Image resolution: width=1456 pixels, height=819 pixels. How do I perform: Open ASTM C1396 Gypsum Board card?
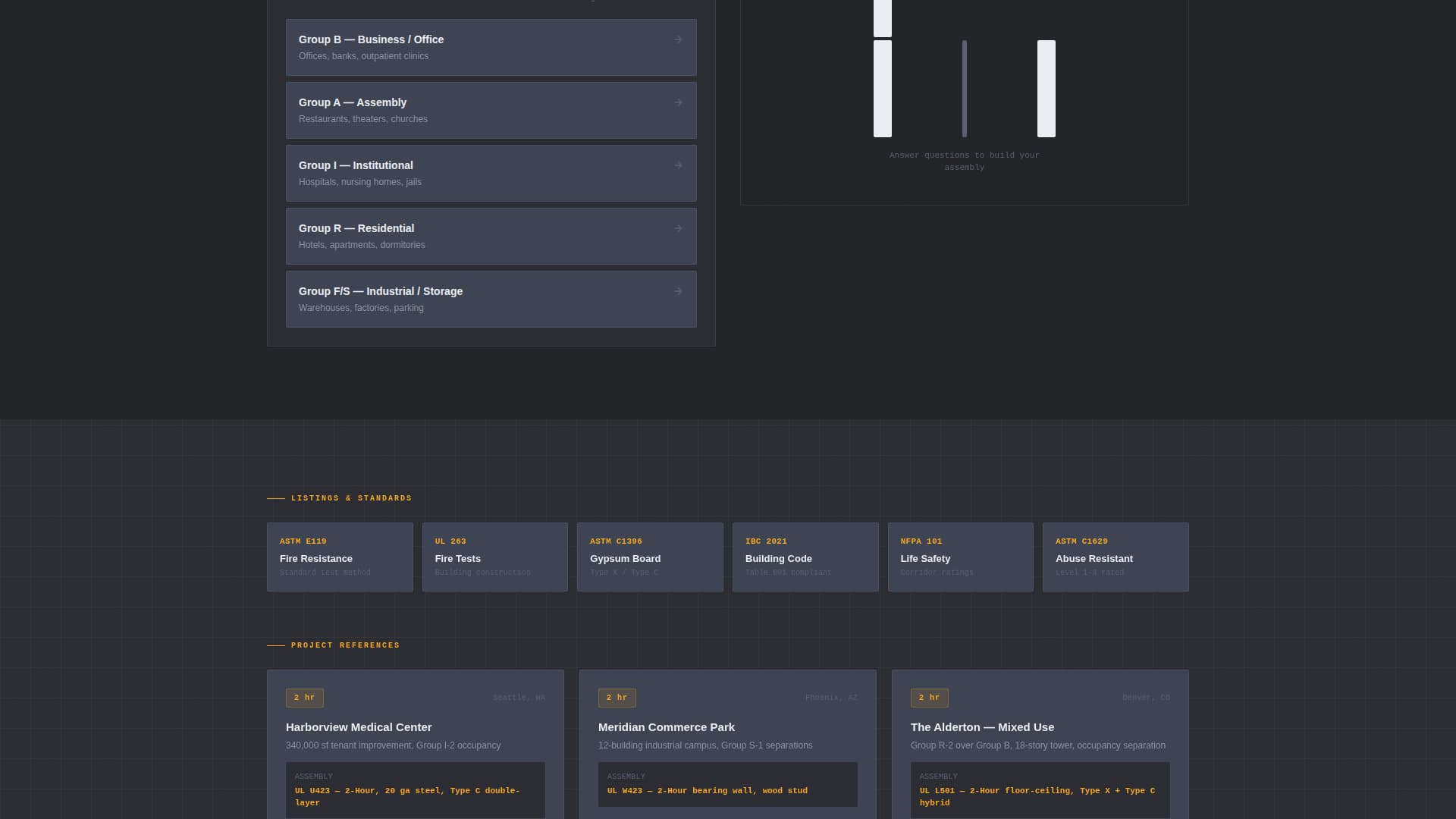650,557
